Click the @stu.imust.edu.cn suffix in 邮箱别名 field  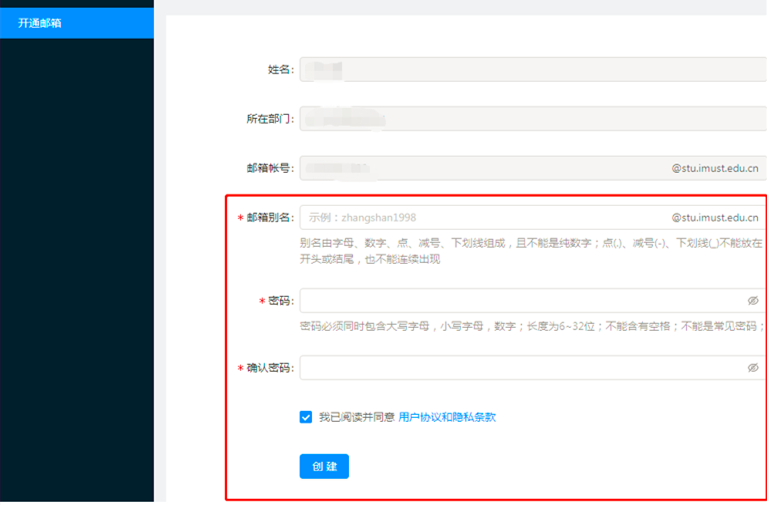pyautogui.click(x=715, y=218)
